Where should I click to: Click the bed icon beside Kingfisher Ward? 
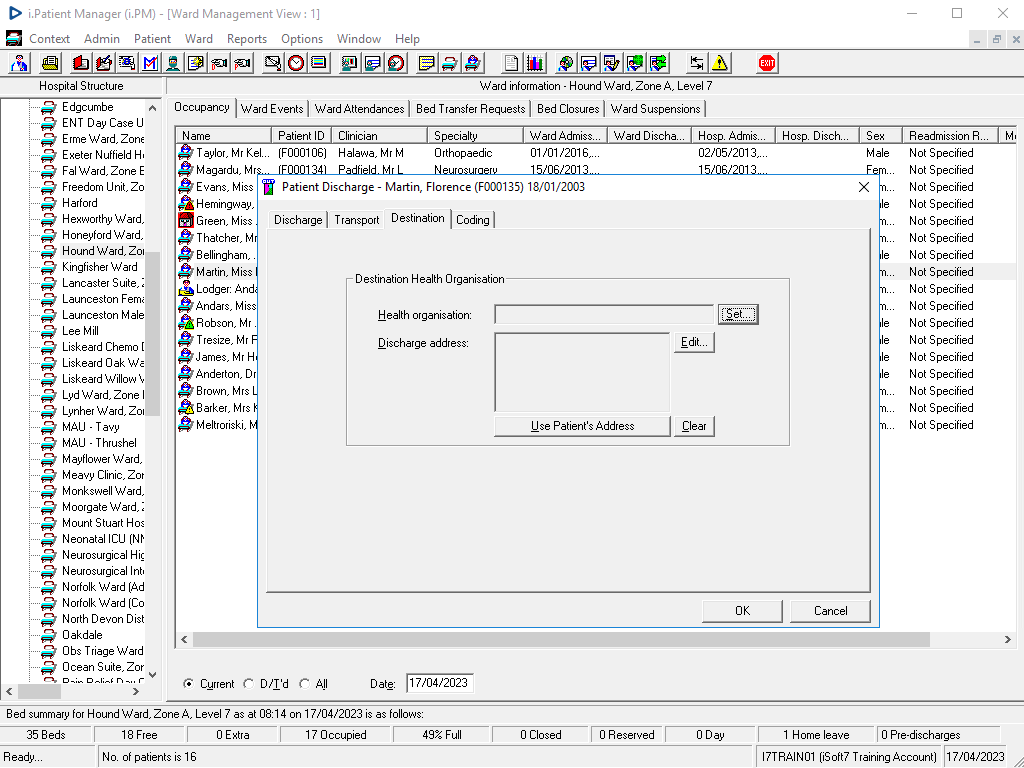(48, 267)
